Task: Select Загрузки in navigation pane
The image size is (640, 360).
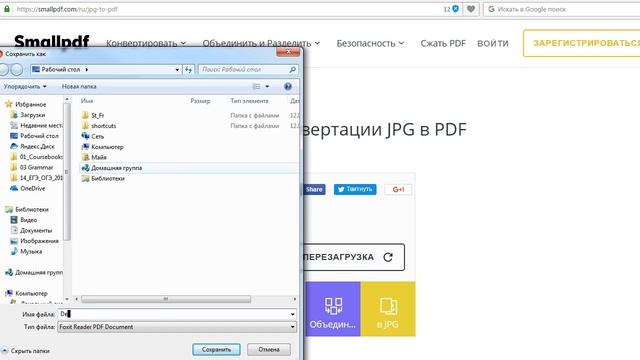Action: tap(32, 115)
